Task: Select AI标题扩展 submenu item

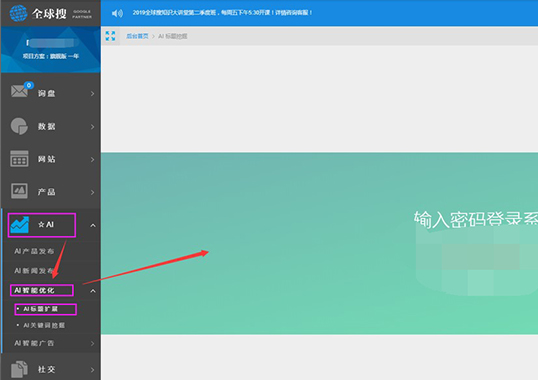Action: [40, 309]
